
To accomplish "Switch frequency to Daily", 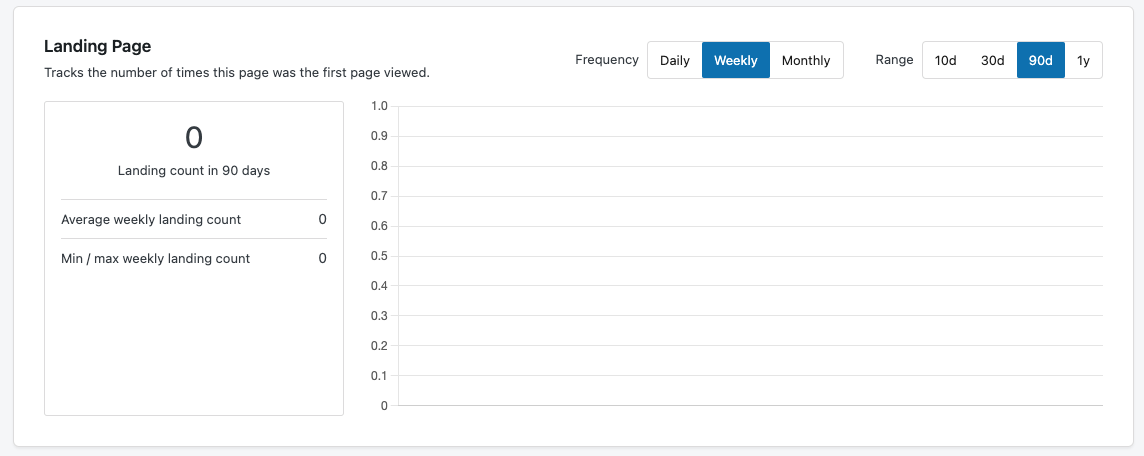I will pyautogui.click(x=675, y=60).
